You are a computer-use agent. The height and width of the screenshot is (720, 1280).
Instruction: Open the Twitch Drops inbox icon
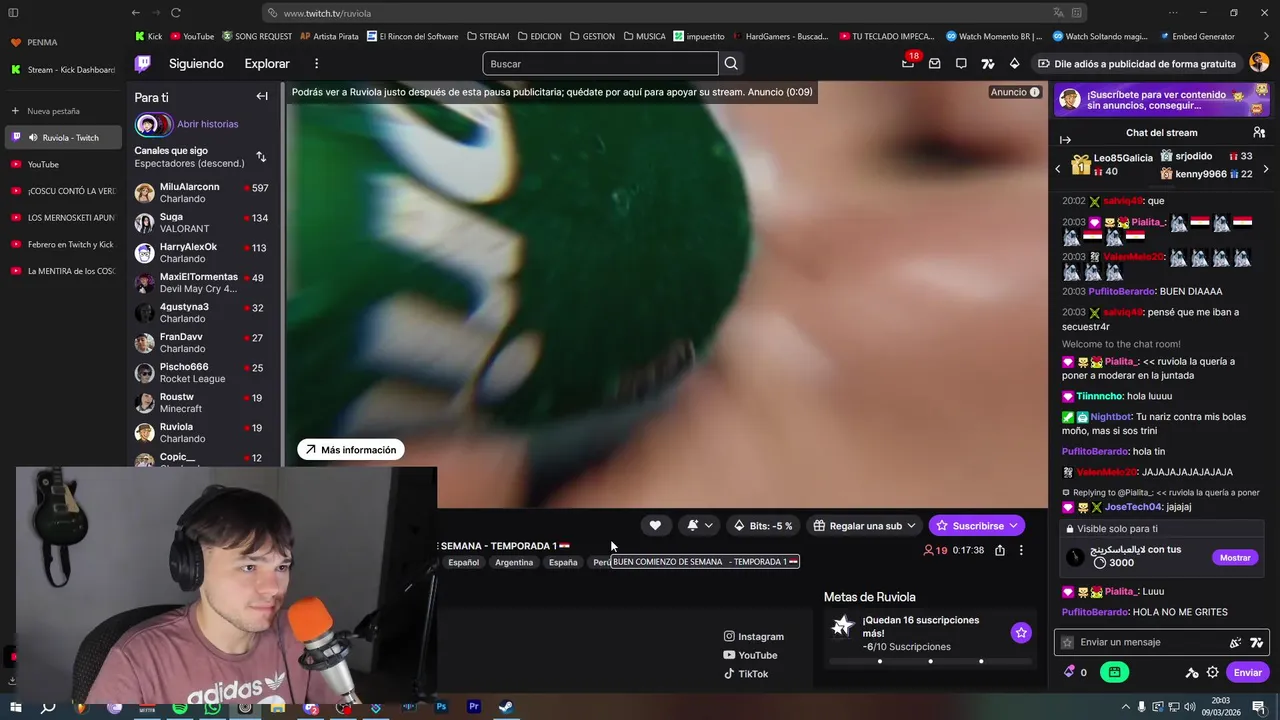tap(934, 63)
